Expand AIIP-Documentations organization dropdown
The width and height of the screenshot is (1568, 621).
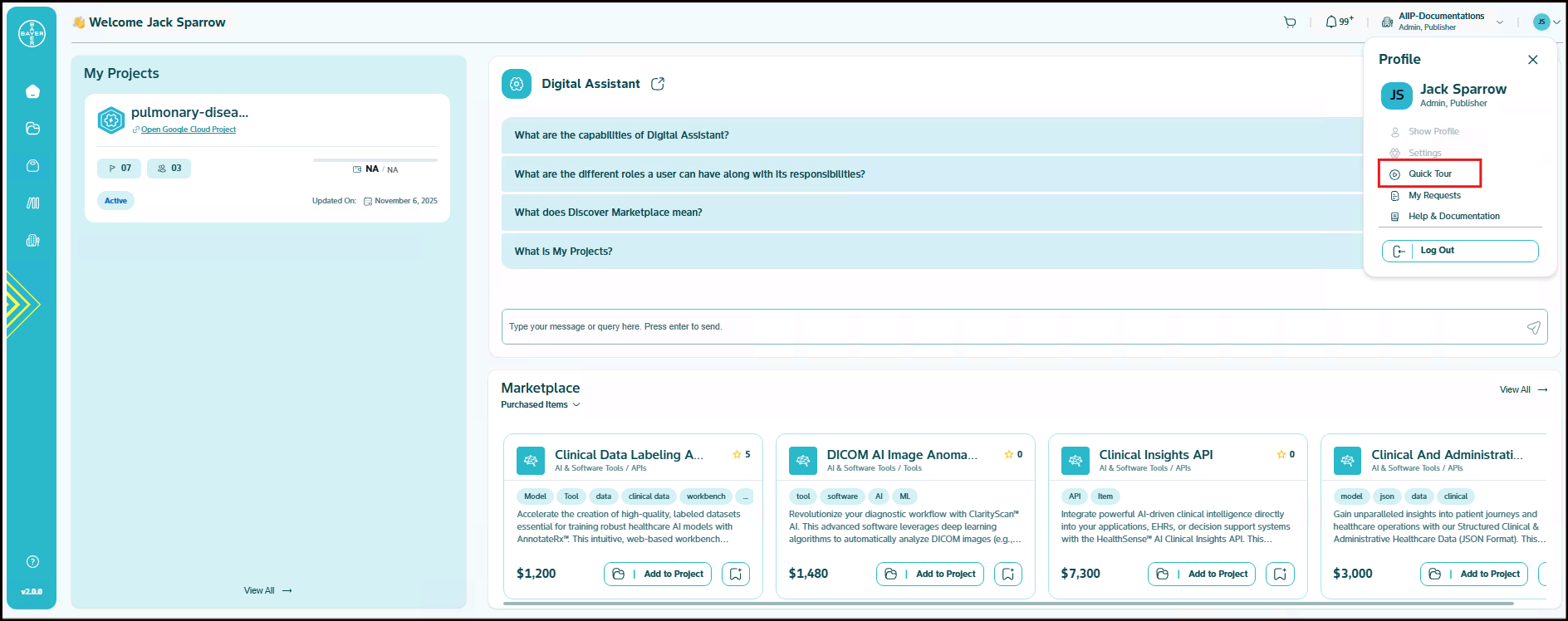click(x=1500, y=22)
